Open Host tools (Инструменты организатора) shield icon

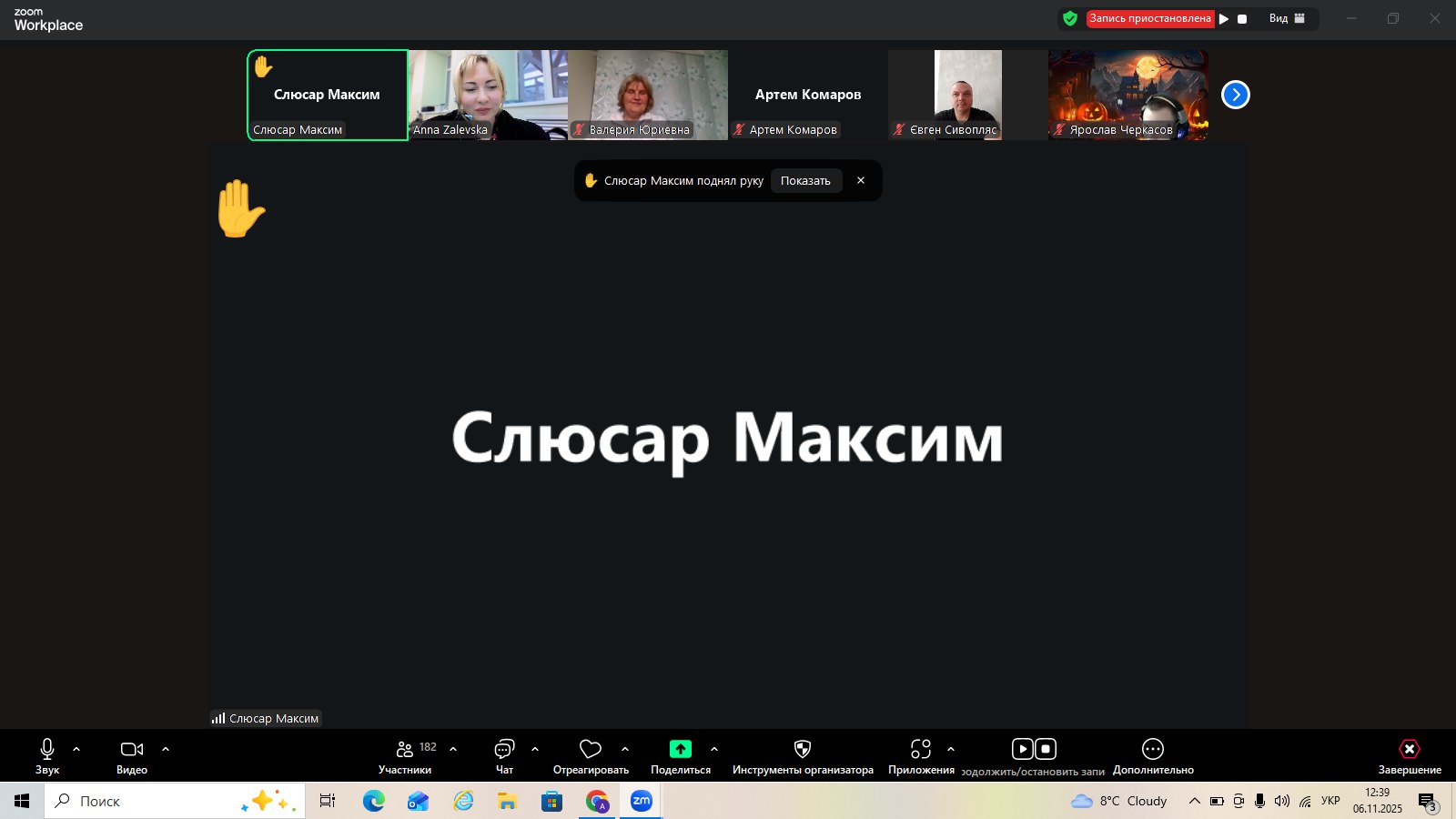(802, 749)
